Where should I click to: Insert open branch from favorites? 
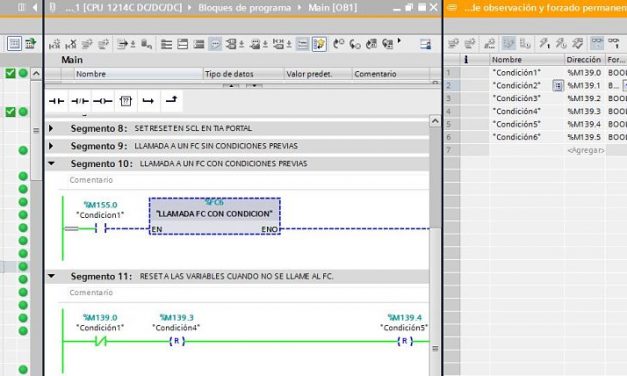pos(148,101)
